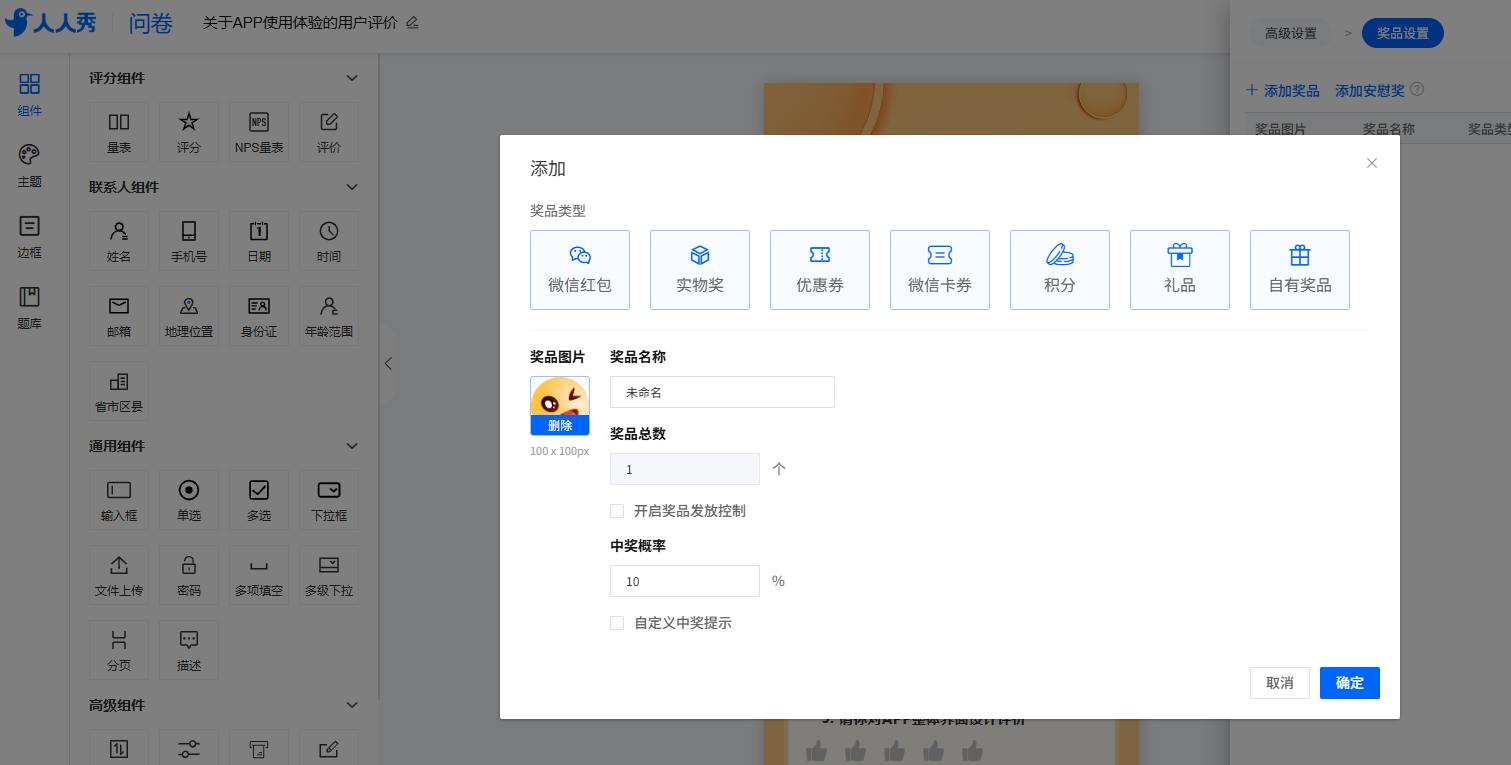This screenshot has width=1511, height=765.
Task: Open the 主题 sidebar tab
Action: [29, 166]
